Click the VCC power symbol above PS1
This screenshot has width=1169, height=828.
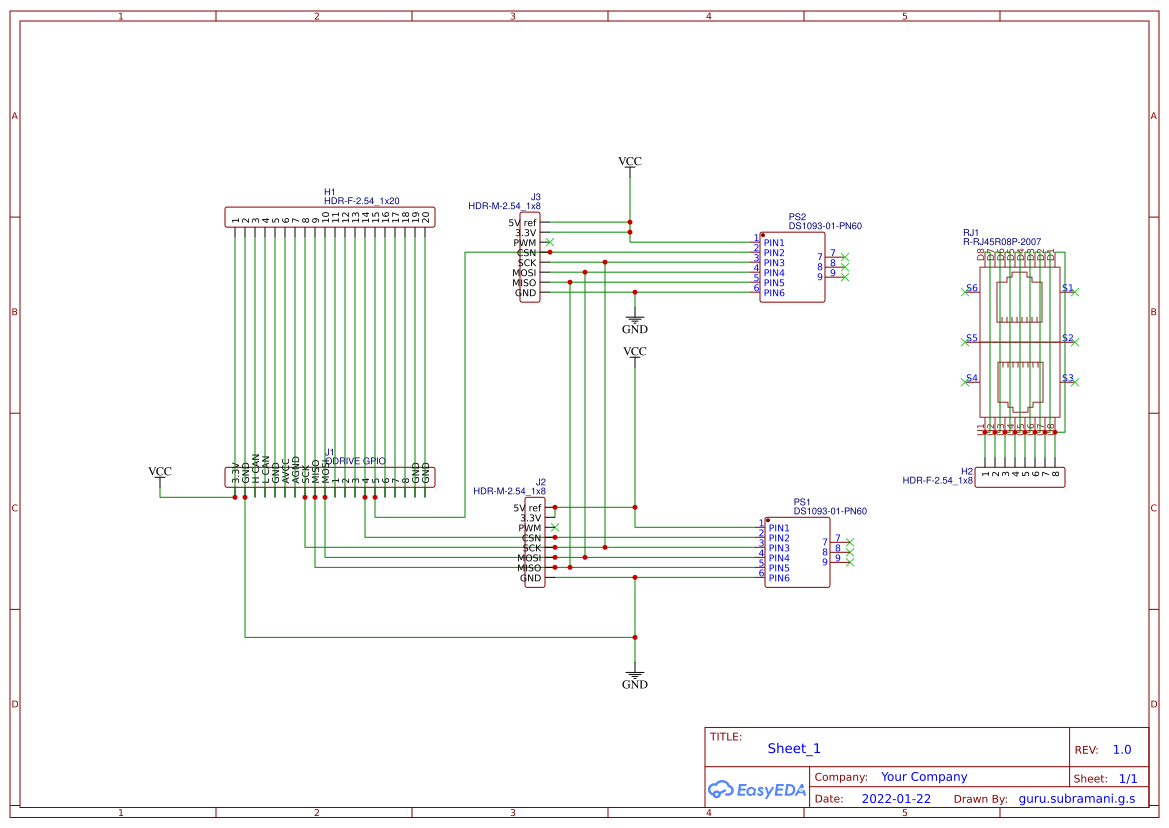(634, 352)
